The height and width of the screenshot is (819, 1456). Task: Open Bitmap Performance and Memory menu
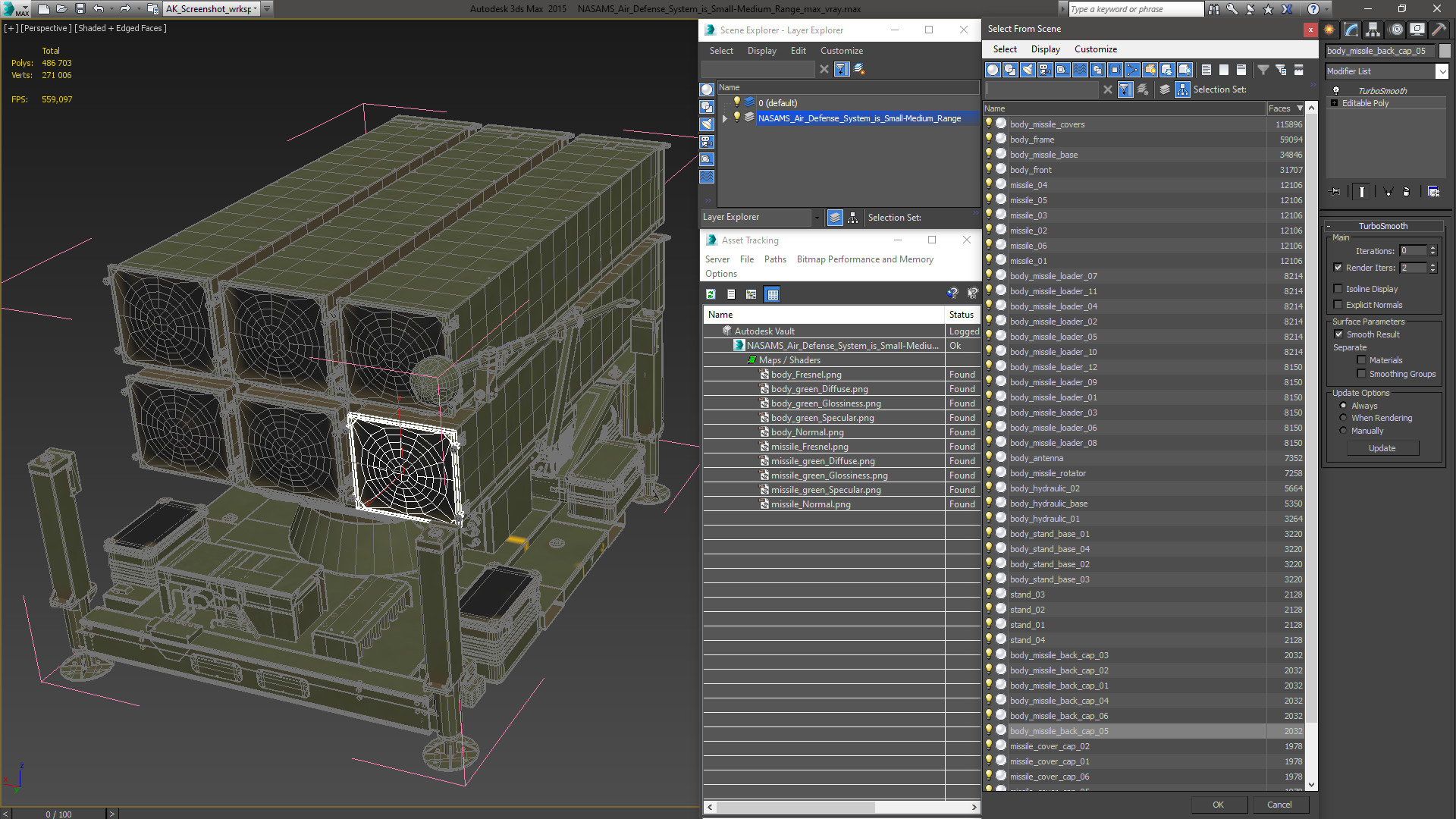[864, 259]
